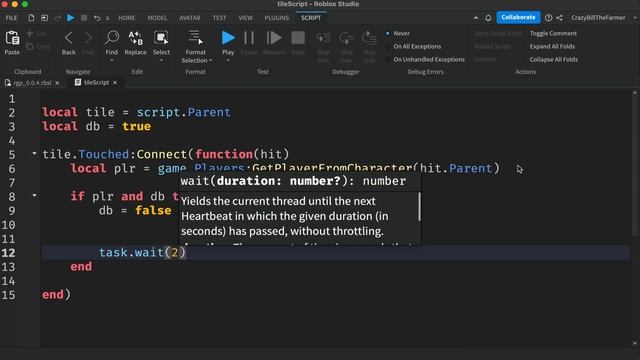This screenshot has width=640, height=360.
Task: Click the Paste clipboard icon
Action: coord(12,38)
